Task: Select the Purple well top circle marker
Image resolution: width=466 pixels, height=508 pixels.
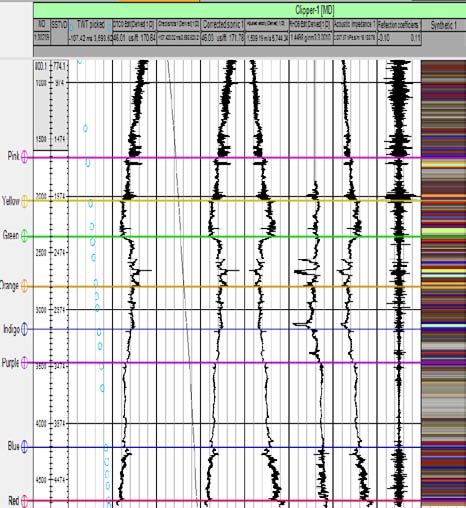Action: 24,363
